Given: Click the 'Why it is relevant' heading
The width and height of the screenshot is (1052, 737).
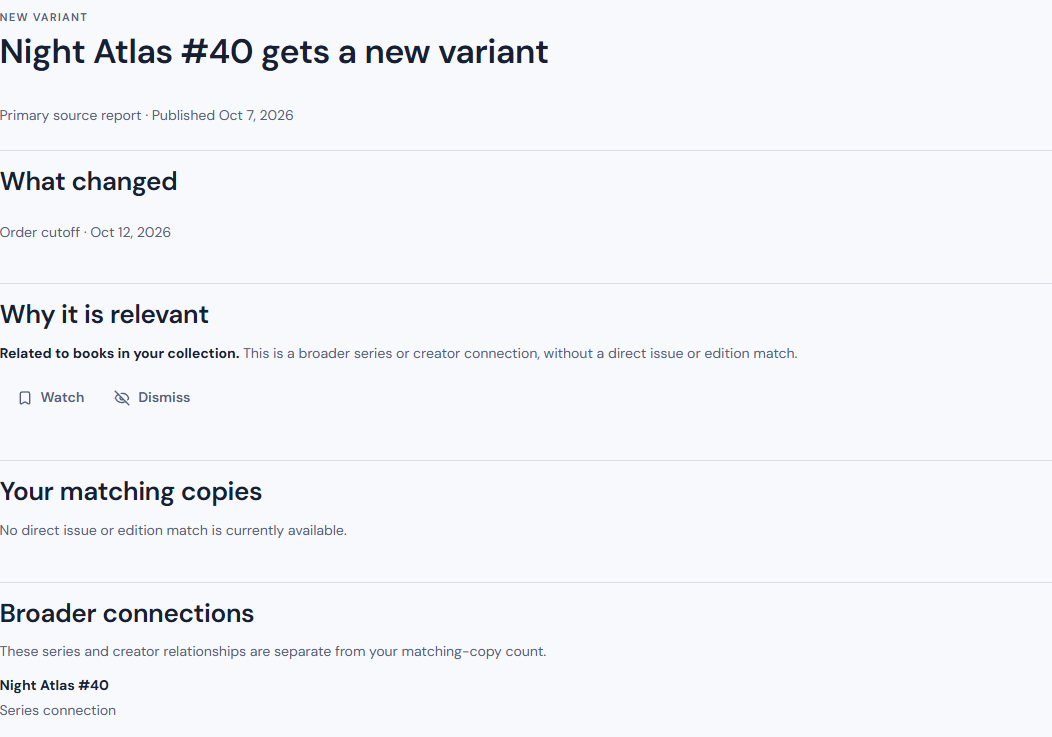Looking at the screenshot, I should click(x=104, y=314).
